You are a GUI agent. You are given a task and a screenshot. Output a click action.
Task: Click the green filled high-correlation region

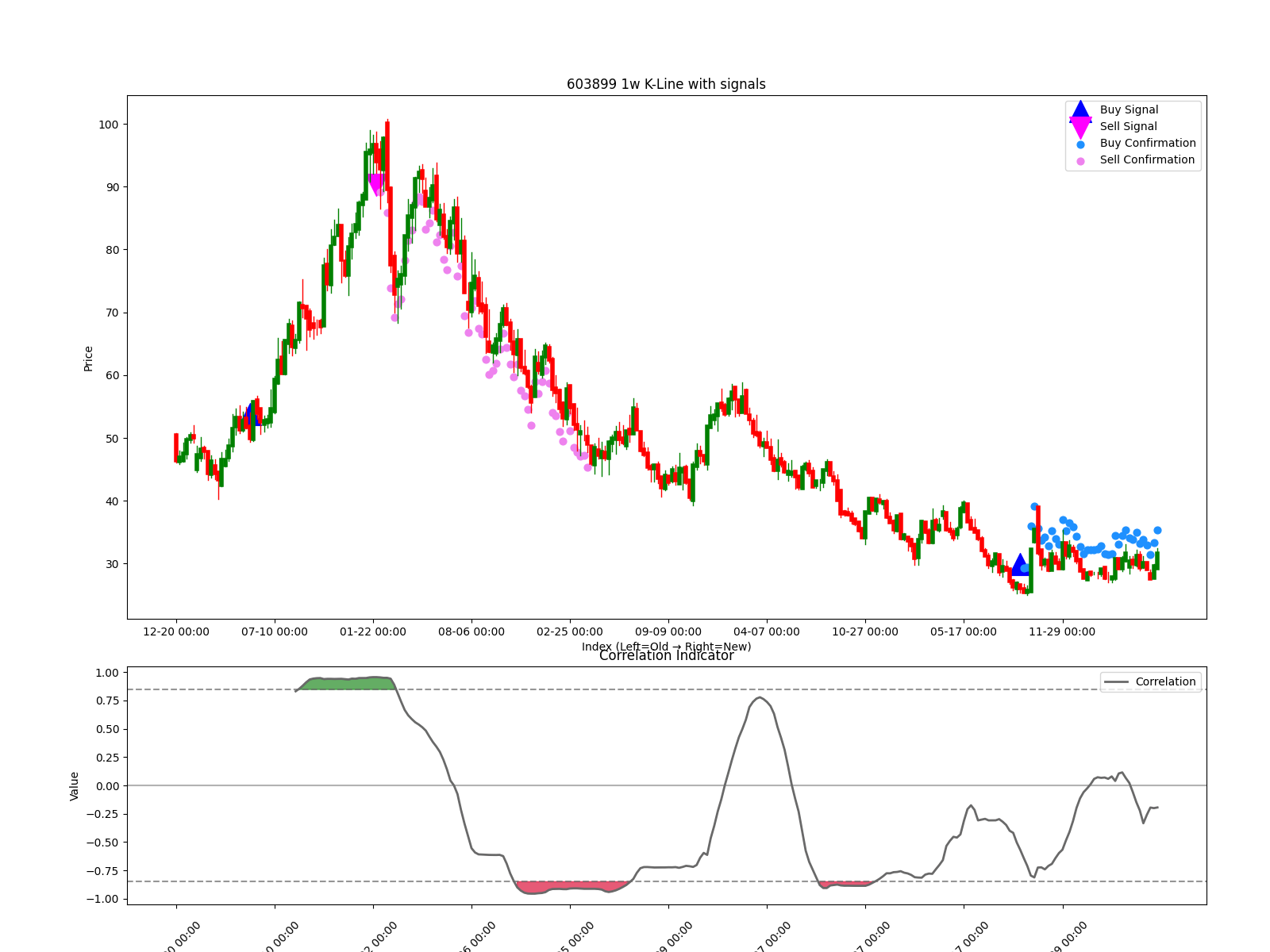pos(348,683)
